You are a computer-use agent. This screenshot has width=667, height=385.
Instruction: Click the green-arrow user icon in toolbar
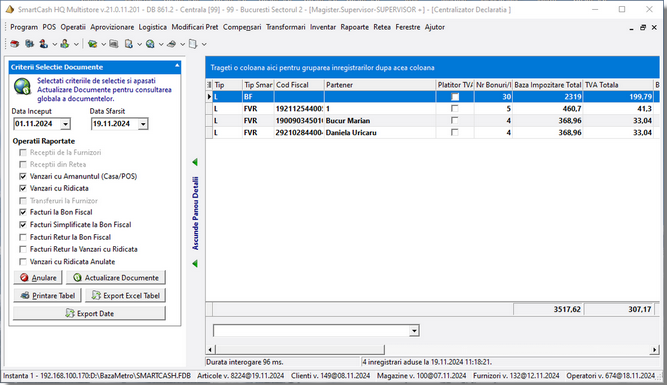(x=65, y=44)
